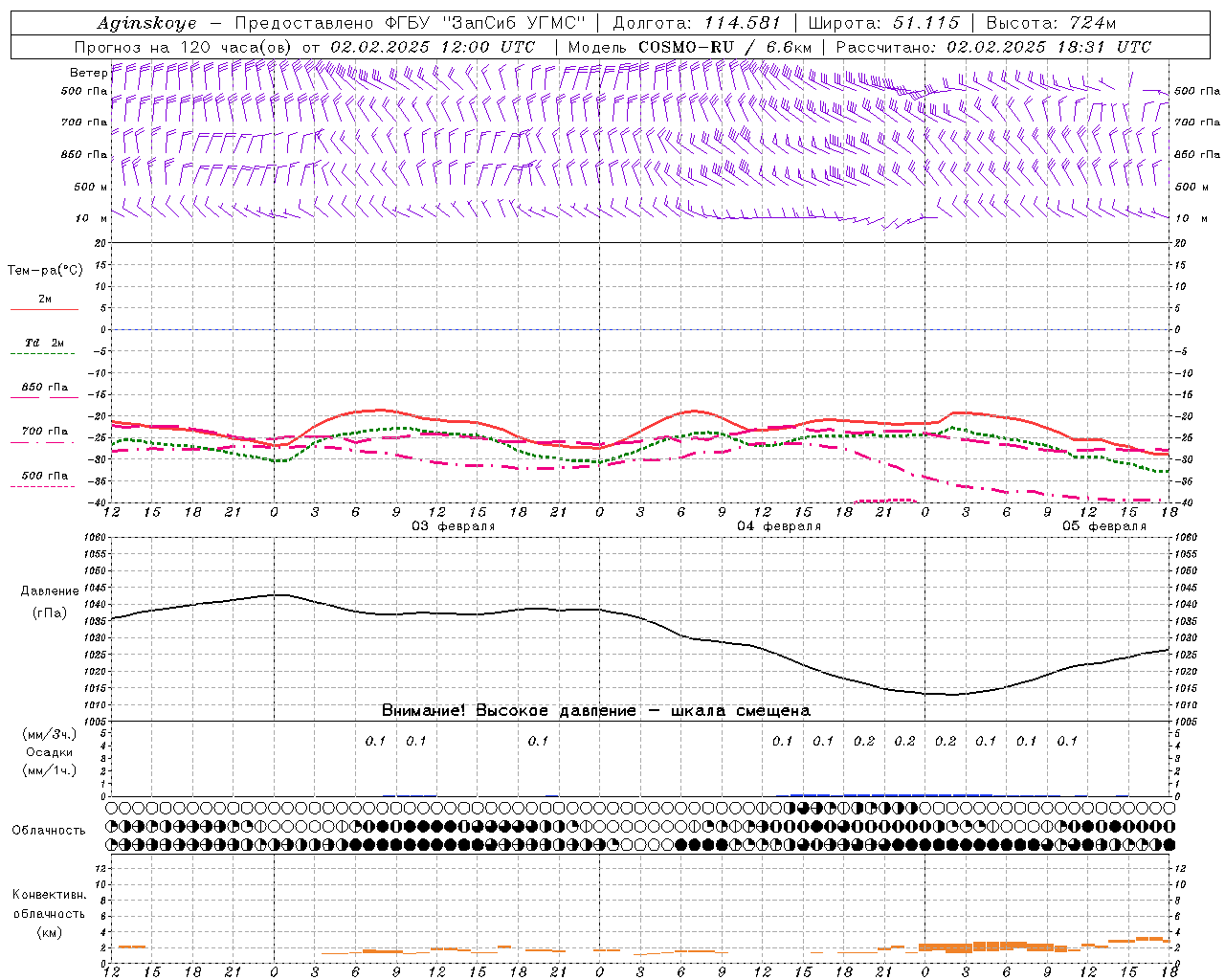Viewport: 1225px width, 980px height.
Task: Click the Td 2м legend entry
Action: point(44,343)
